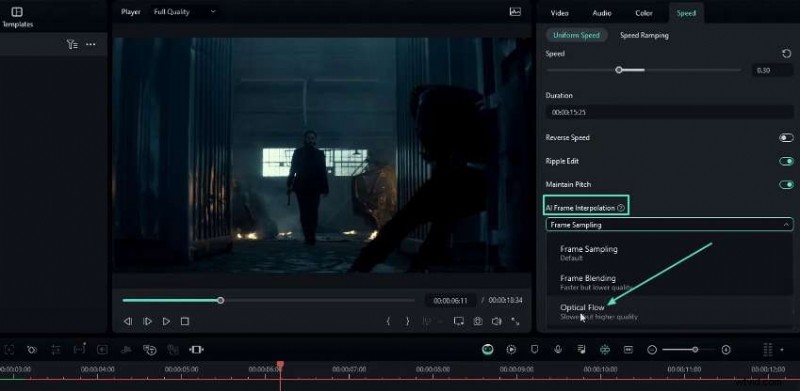Switch to the Video tab
The image size is (800, 391).
coord(559,13)
